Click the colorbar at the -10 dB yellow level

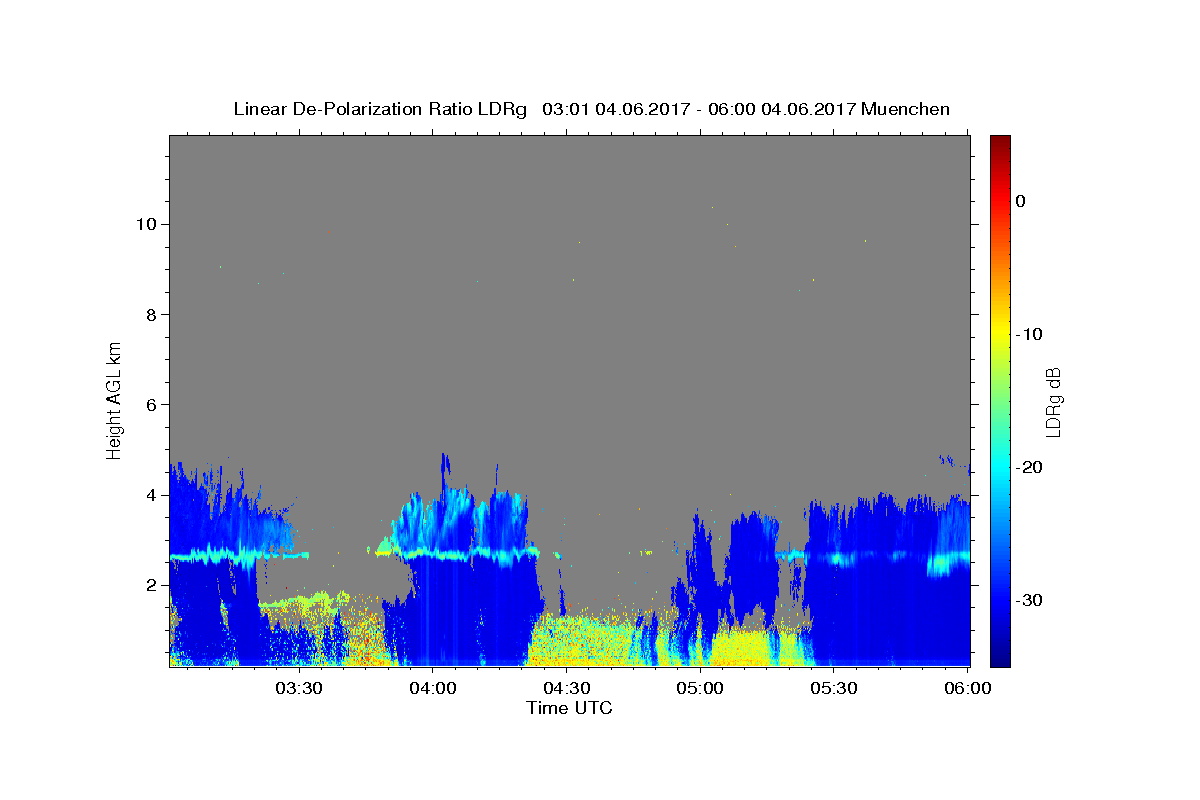pos(1000,334)
